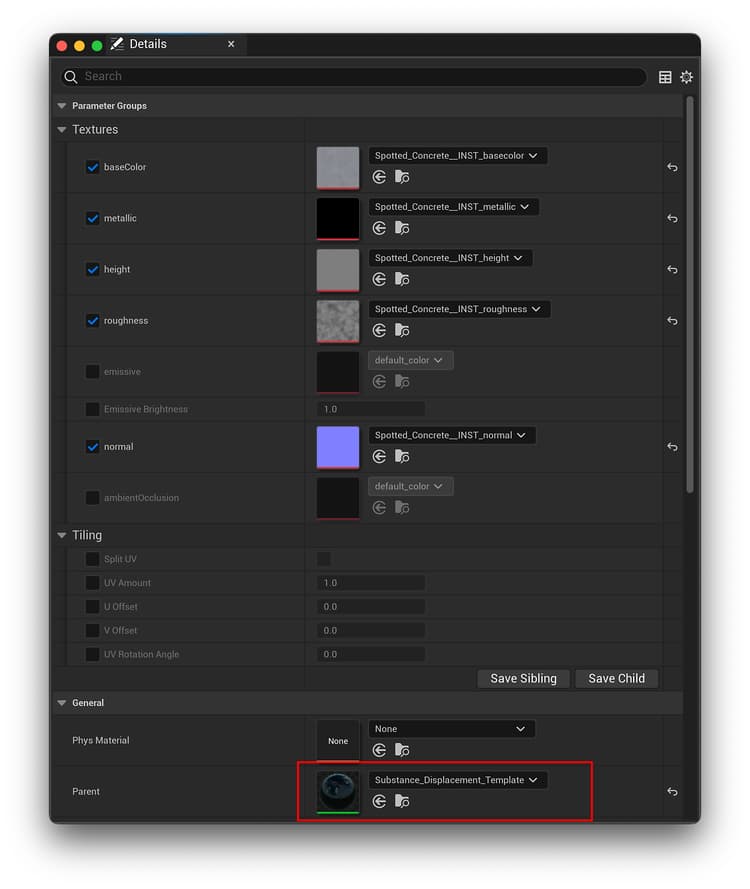Click the UV Amount value field
This screenshot has height=889, width=750.
(x=371, y=583)
